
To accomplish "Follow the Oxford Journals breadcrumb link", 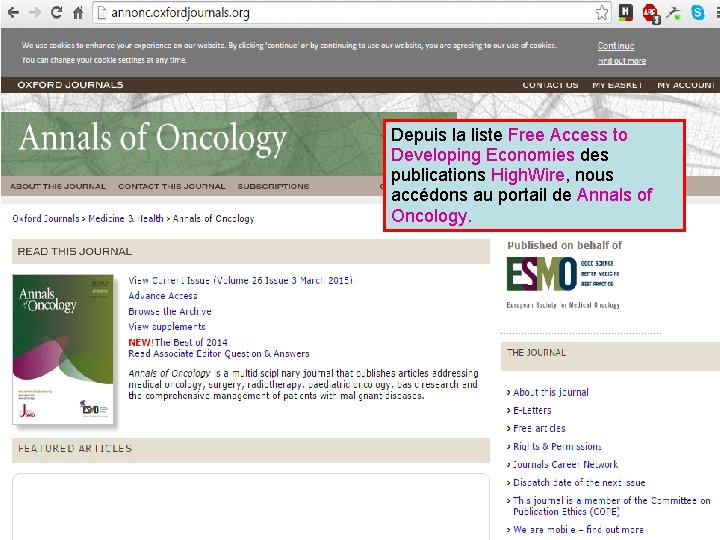I will pyautogui.click(x=46, y=219).
